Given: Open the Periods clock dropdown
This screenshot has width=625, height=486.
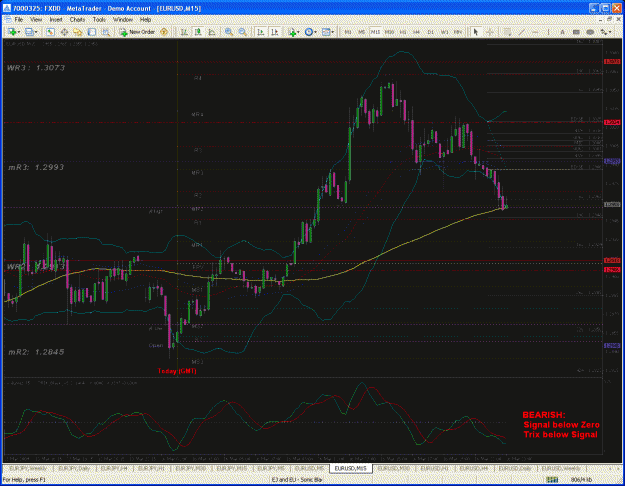Looking at the screenshot, I should coord(310,32).
